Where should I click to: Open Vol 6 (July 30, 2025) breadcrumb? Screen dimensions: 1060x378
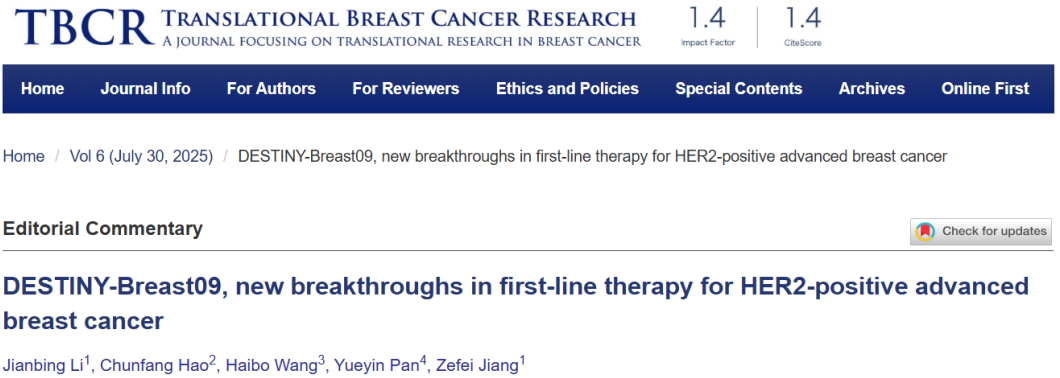point(141,157)
